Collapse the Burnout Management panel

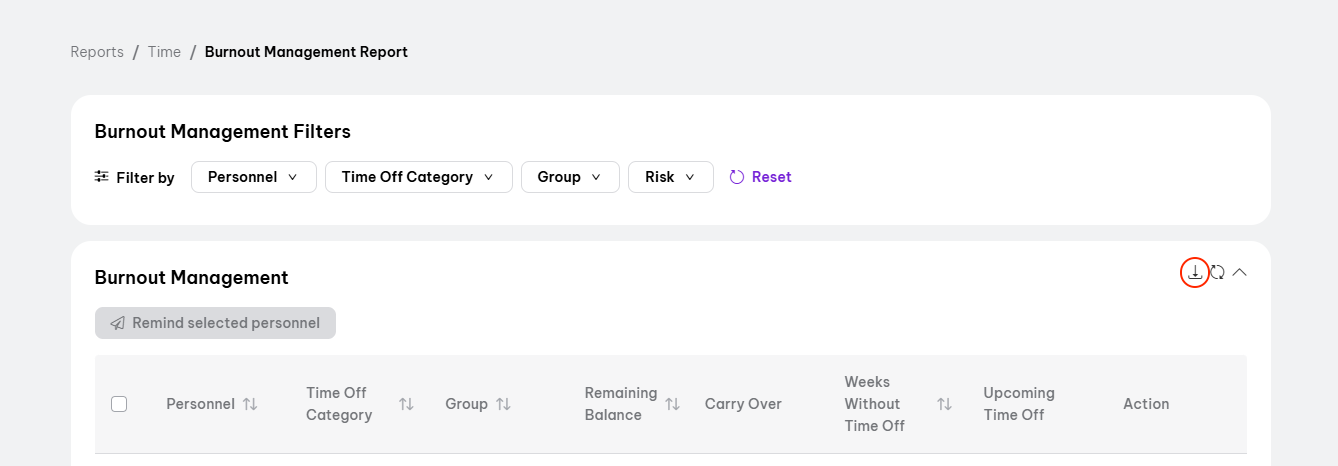coord(1240,272)
